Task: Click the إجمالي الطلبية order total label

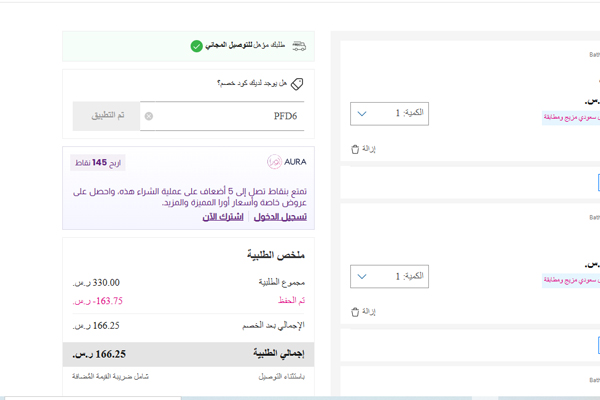Action: coord(279,354)
